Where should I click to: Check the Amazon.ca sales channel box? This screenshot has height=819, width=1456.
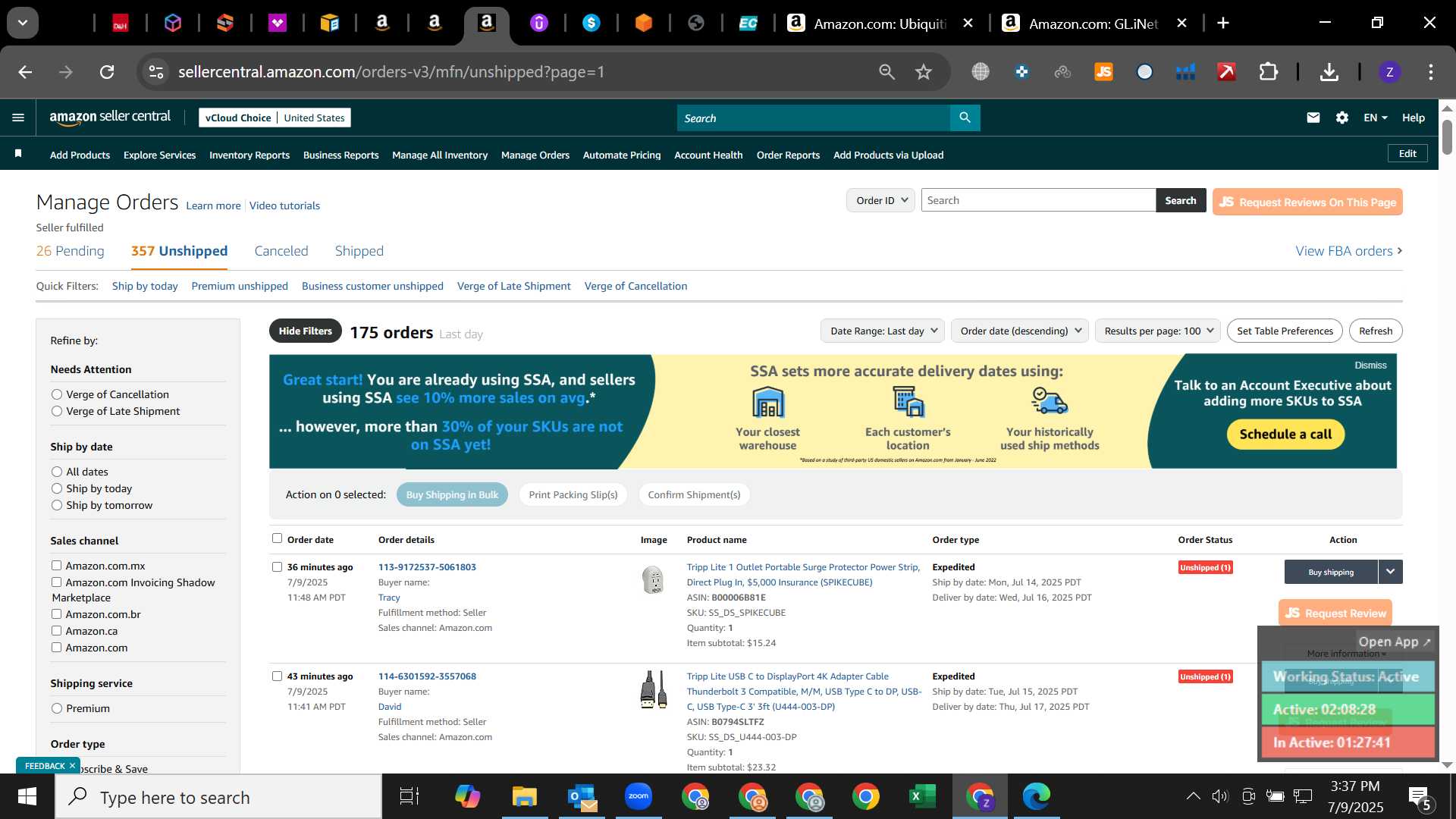(x=56, y=631)
